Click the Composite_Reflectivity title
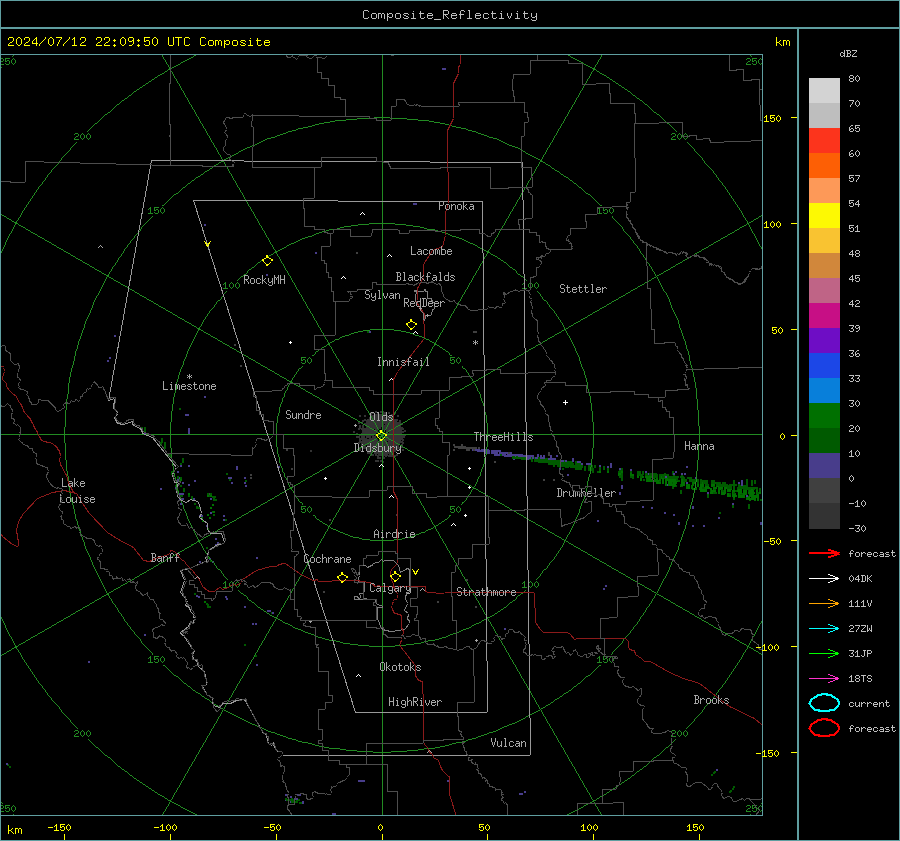The width and height of the screenshot is (900, 841). 449,15
